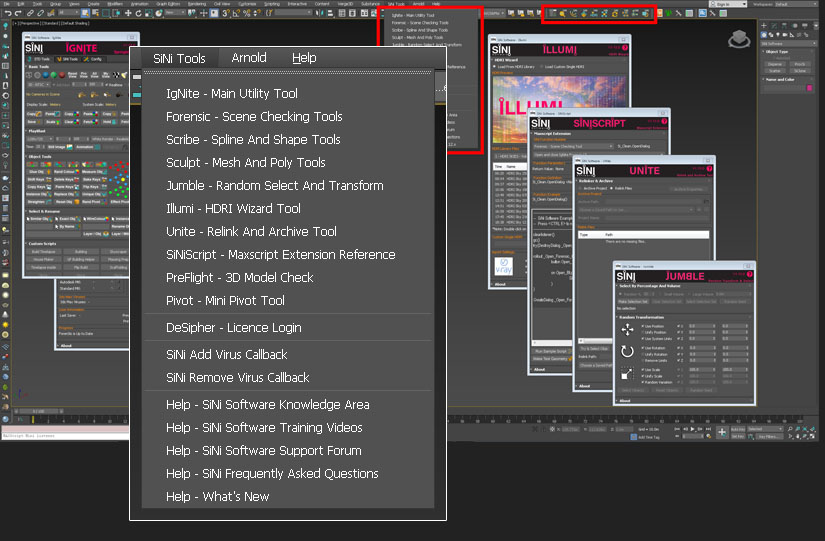This screenshot has width=825, height=541.
Task: Choose DeSipher - Licence Login
Action: coord(234,328)
